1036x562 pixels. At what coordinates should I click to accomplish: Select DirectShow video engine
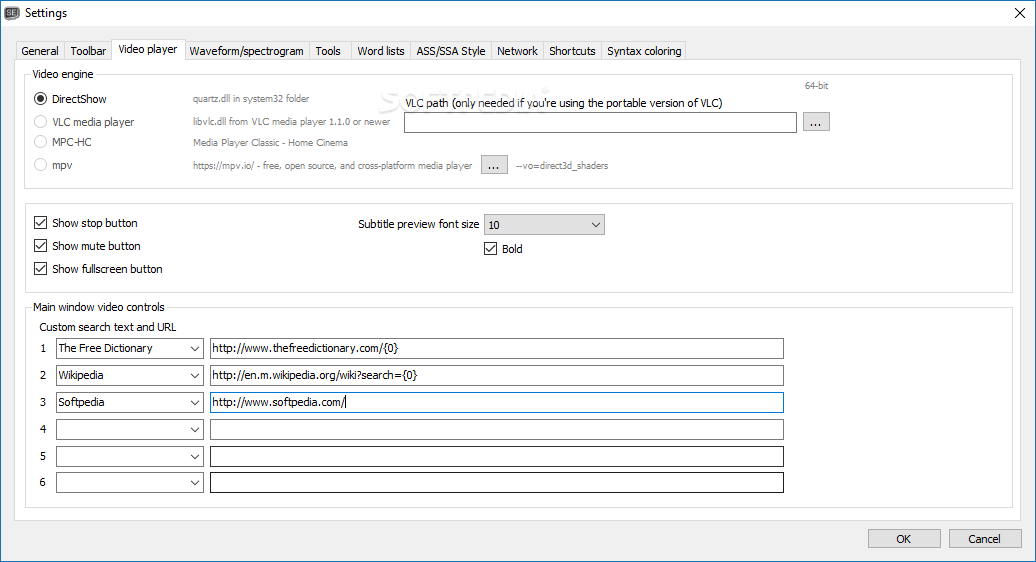[41, 99]
